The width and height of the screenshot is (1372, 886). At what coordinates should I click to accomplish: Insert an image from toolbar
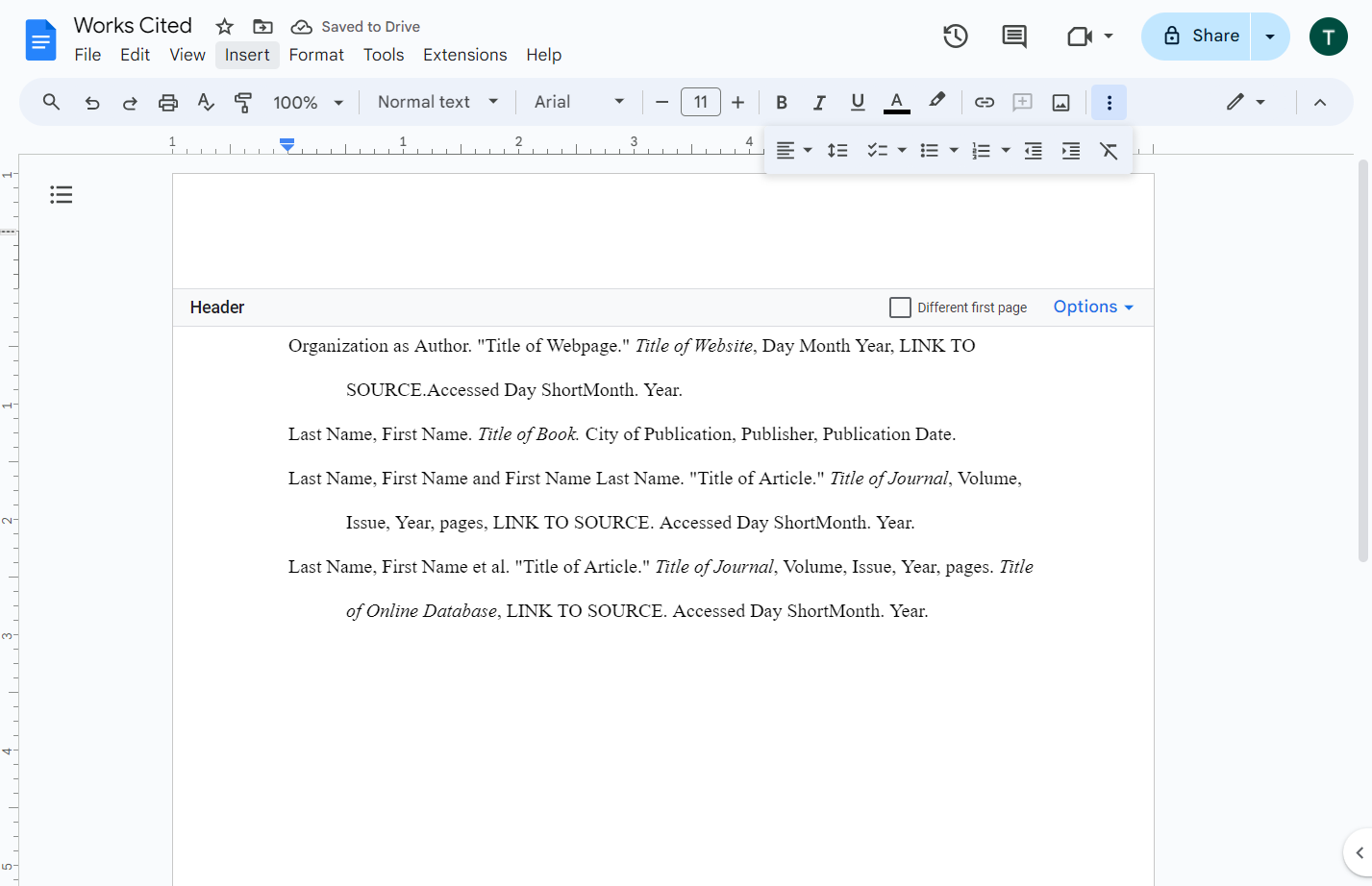pos(1060,102)
